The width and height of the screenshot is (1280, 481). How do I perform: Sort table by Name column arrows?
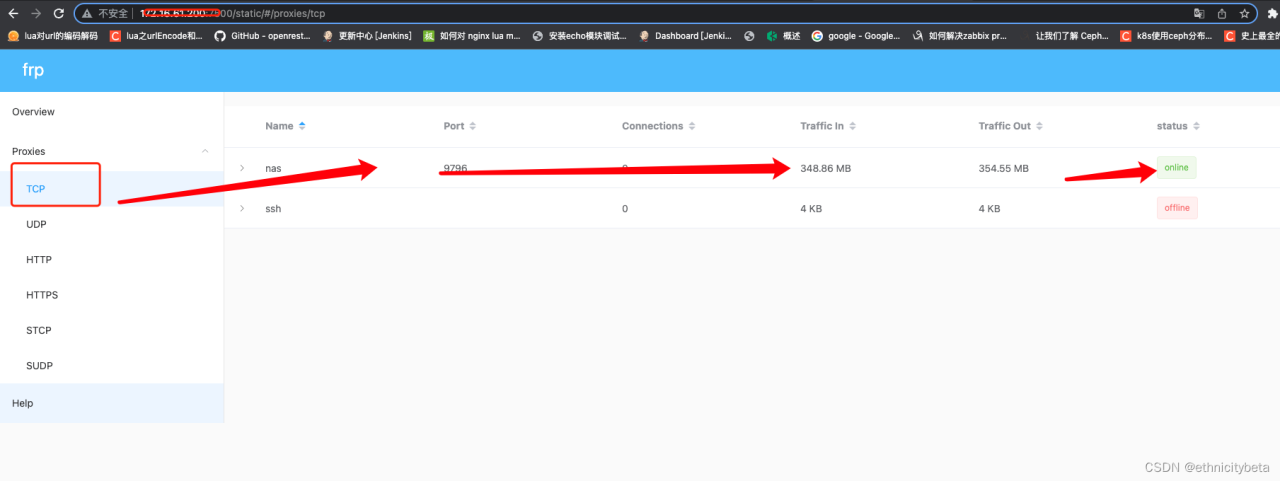coord(302,126)
